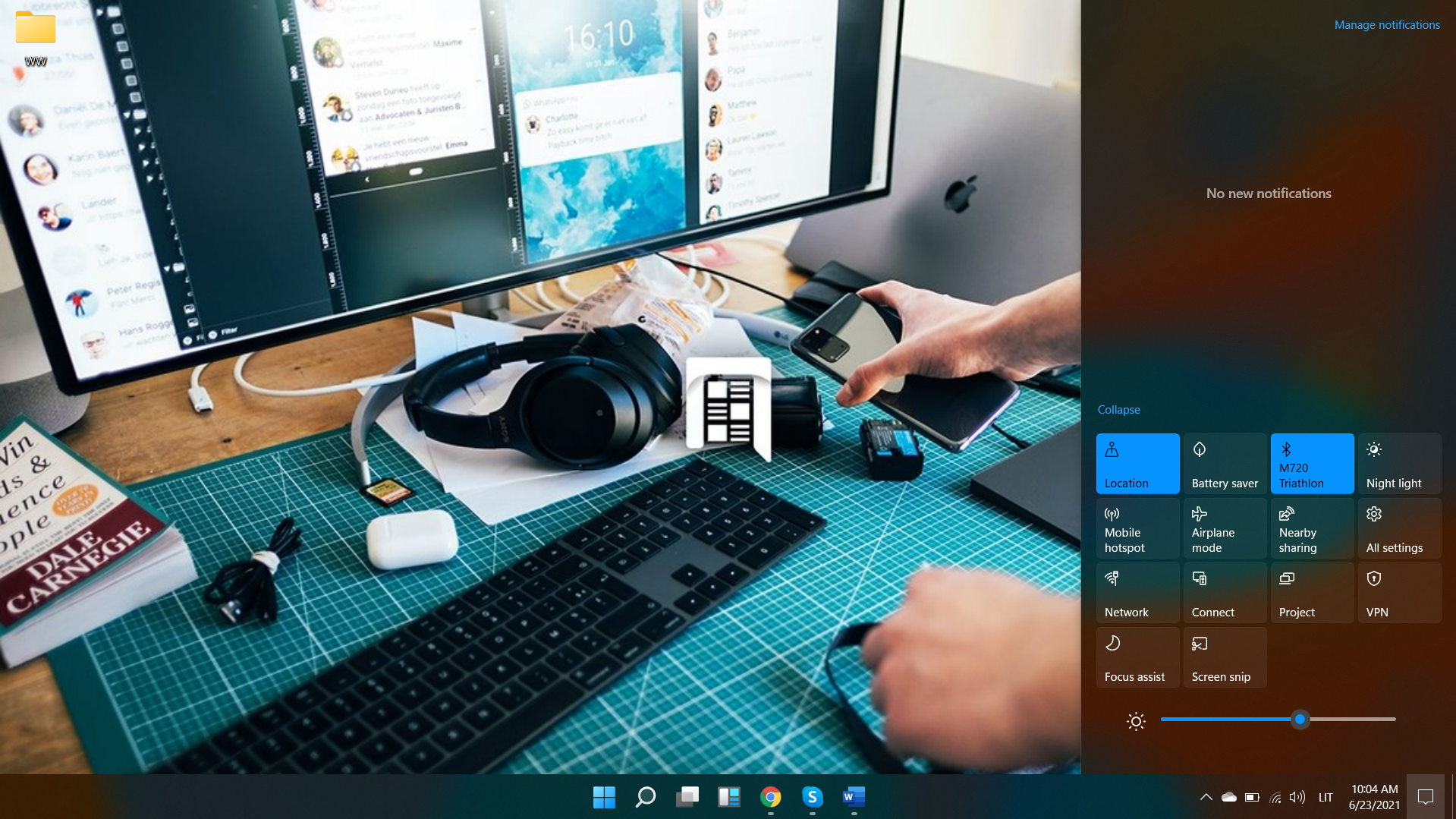Open Skype from the taskbar
The image size is (1456, 819).
(x=813, y=797)
